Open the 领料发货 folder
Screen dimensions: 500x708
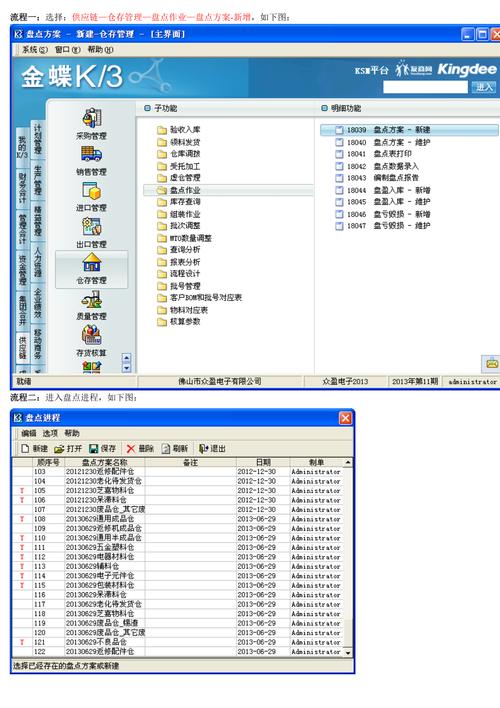tap(179, 142)
